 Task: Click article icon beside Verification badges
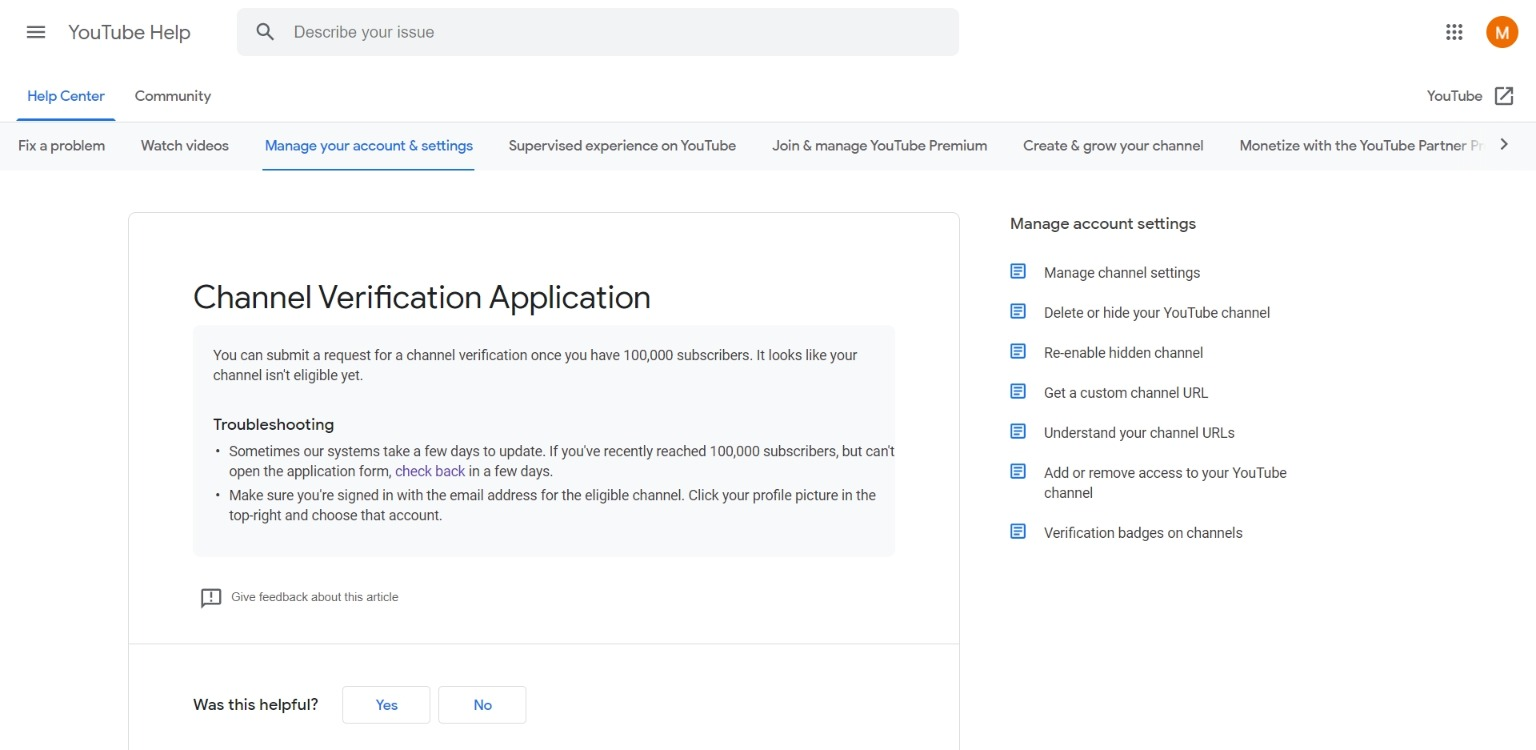click(1018, 531)
